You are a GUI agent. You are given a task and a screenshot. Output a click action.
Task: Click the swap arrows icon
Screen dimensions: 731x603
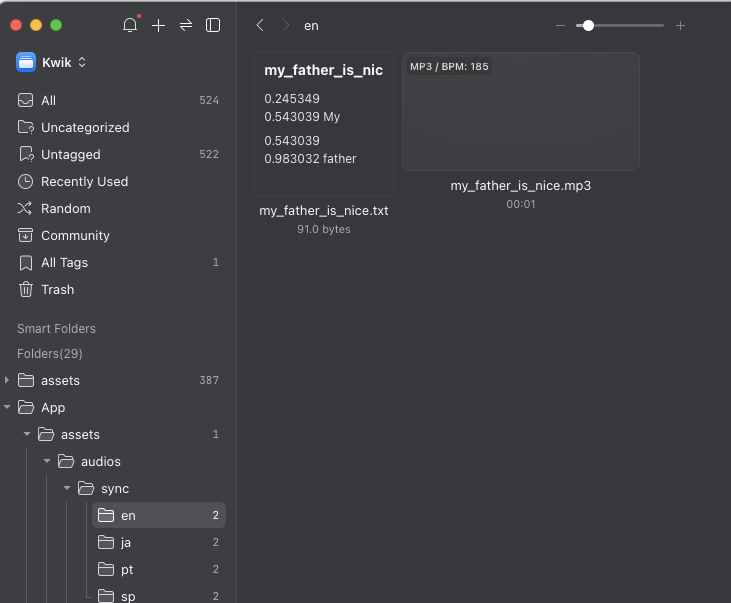186,25
